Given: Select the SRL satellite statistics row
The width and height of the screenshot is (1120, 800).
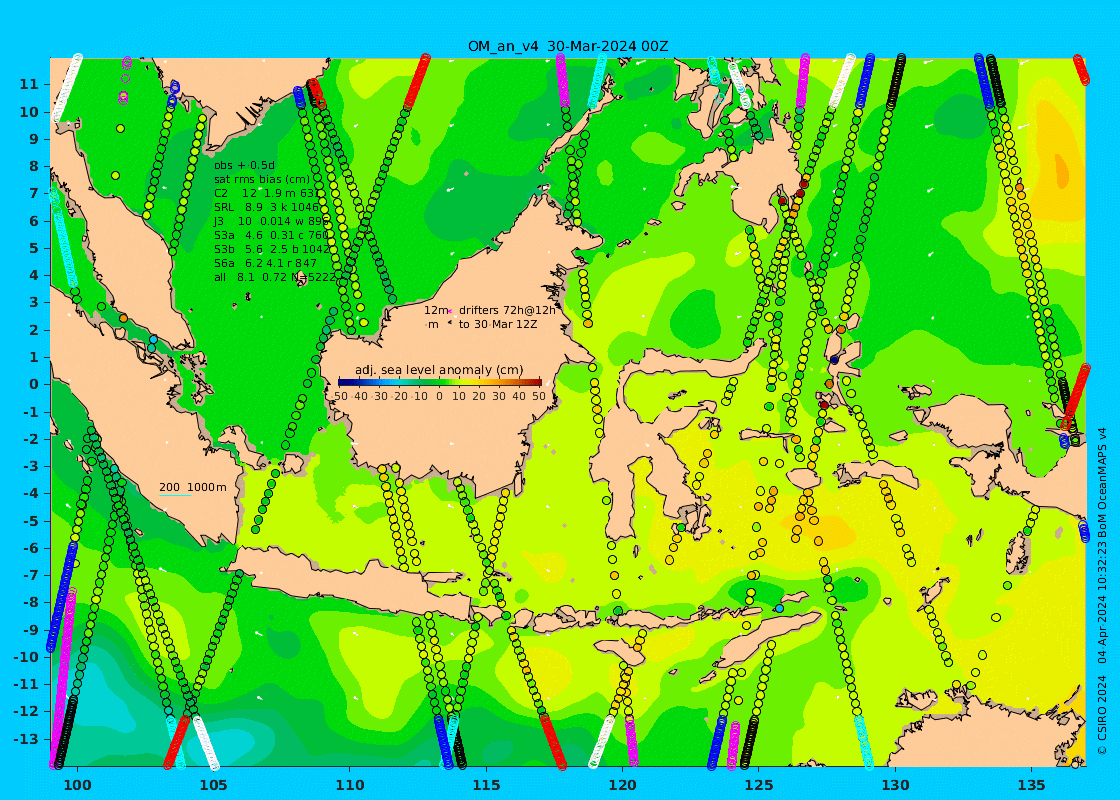Looking at the screenshot, I should (x=267, y=207).
